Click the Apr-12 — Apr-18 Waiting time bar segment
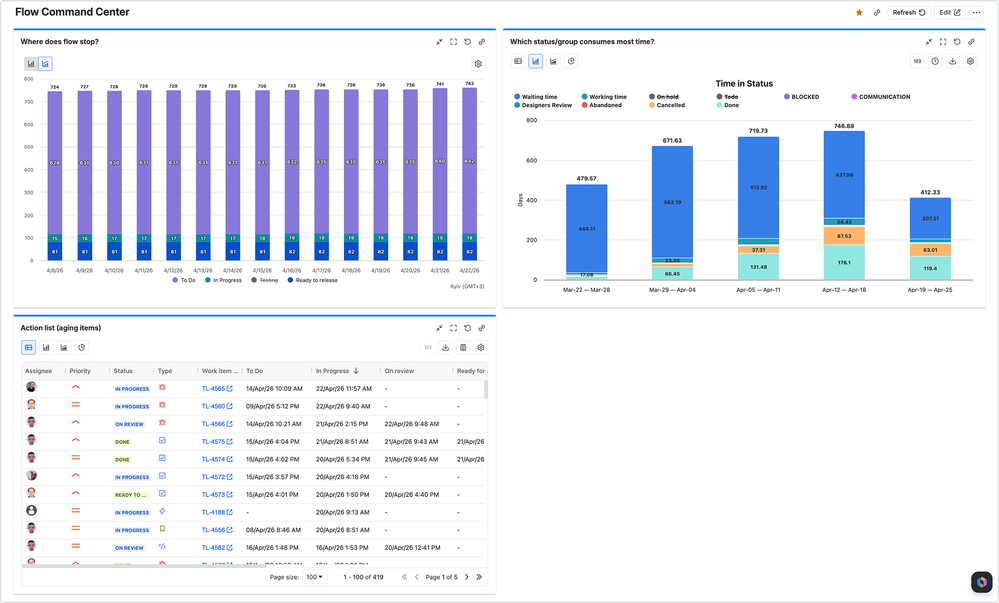999x603 pixels. [844, 175]
